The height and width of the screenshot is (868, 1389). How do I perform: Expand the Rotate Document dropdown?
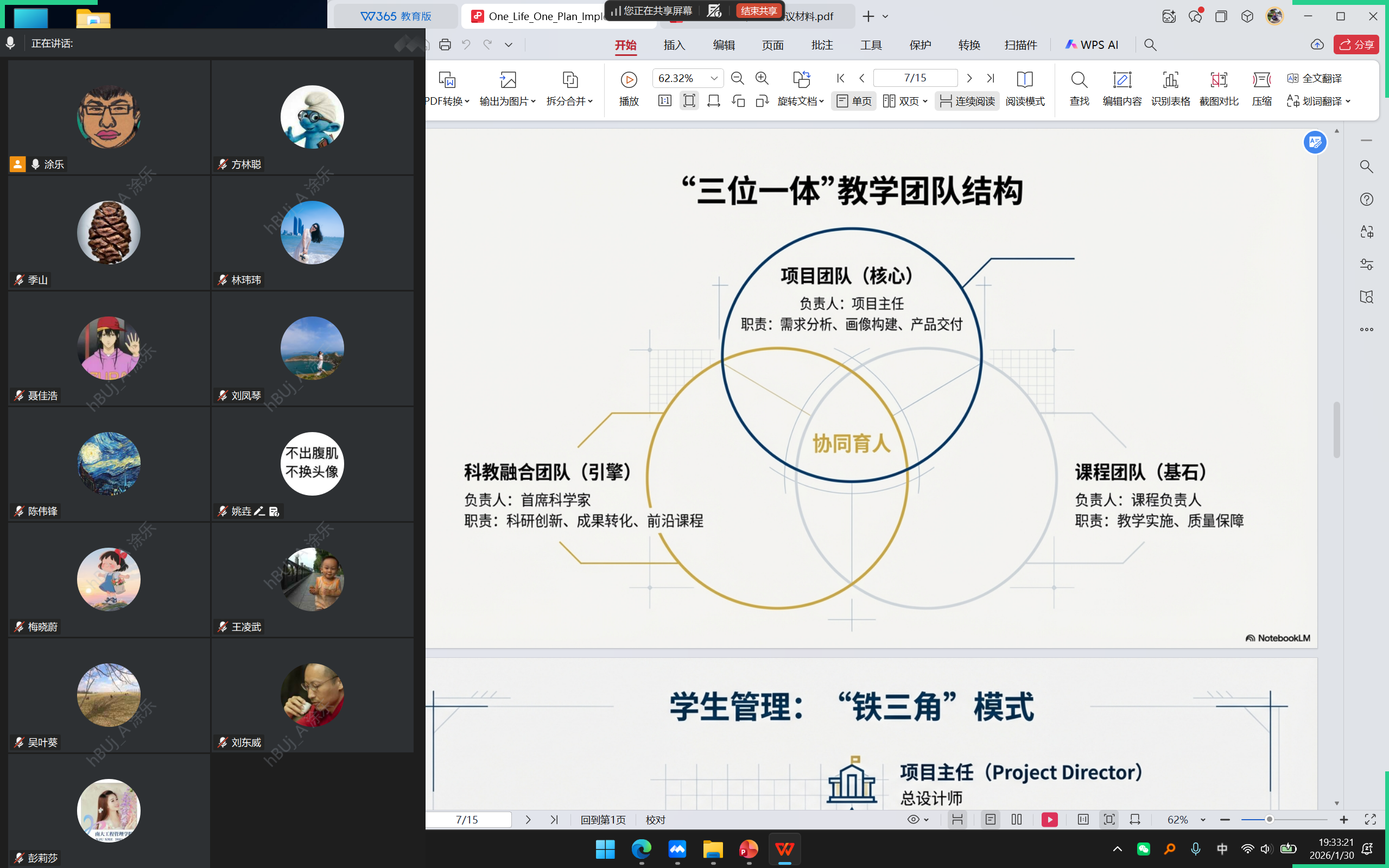point(821,102)
